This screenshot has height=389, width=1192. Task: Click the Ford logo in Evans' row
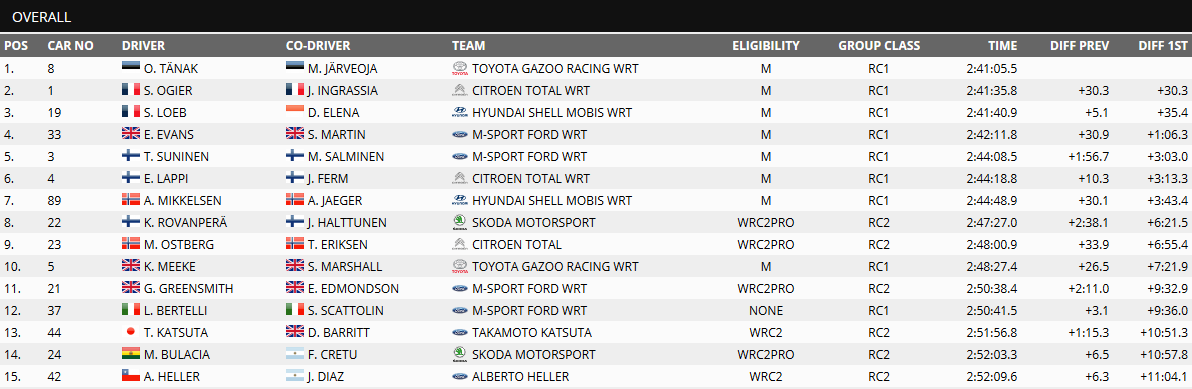(x=460, y=135)
